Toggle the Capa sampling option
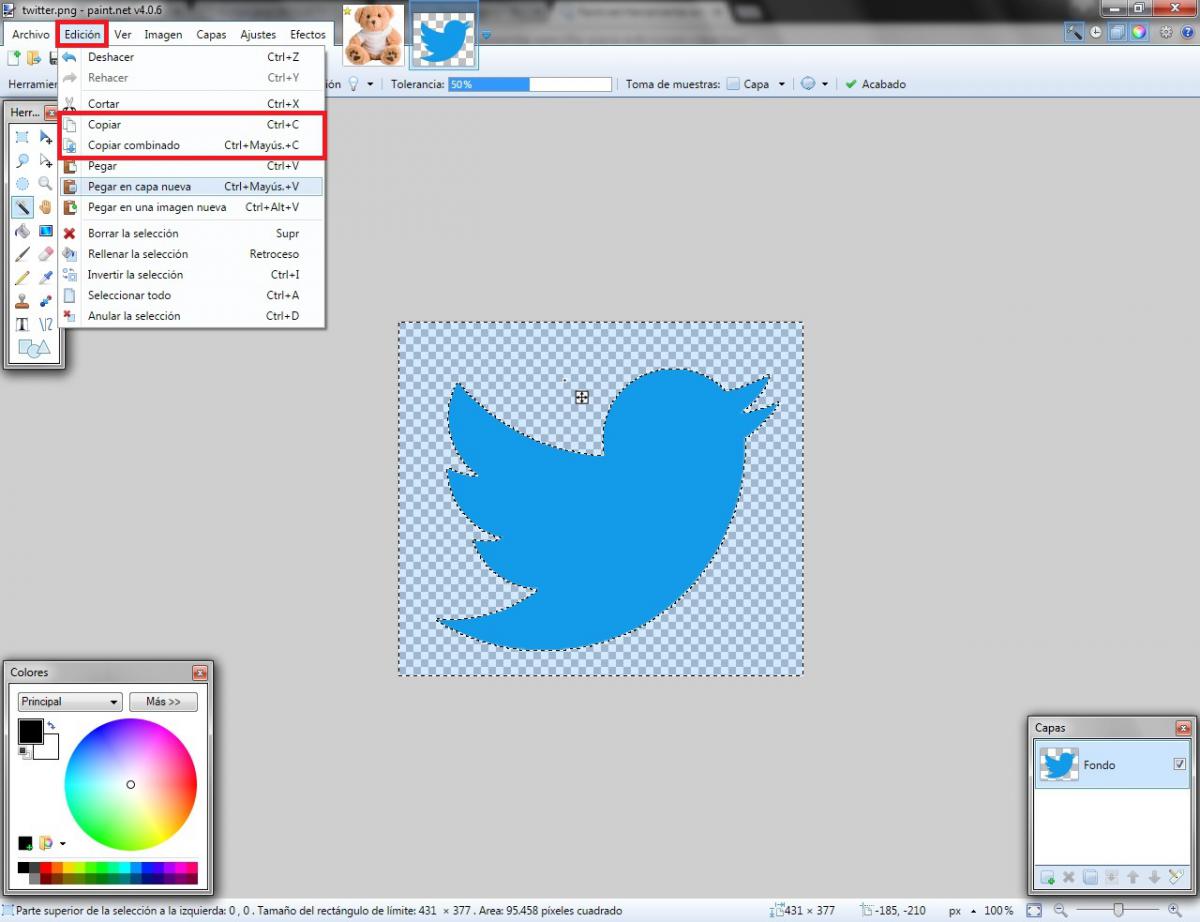The height and width of the screenshot is (922, 1200). [734, 85]
